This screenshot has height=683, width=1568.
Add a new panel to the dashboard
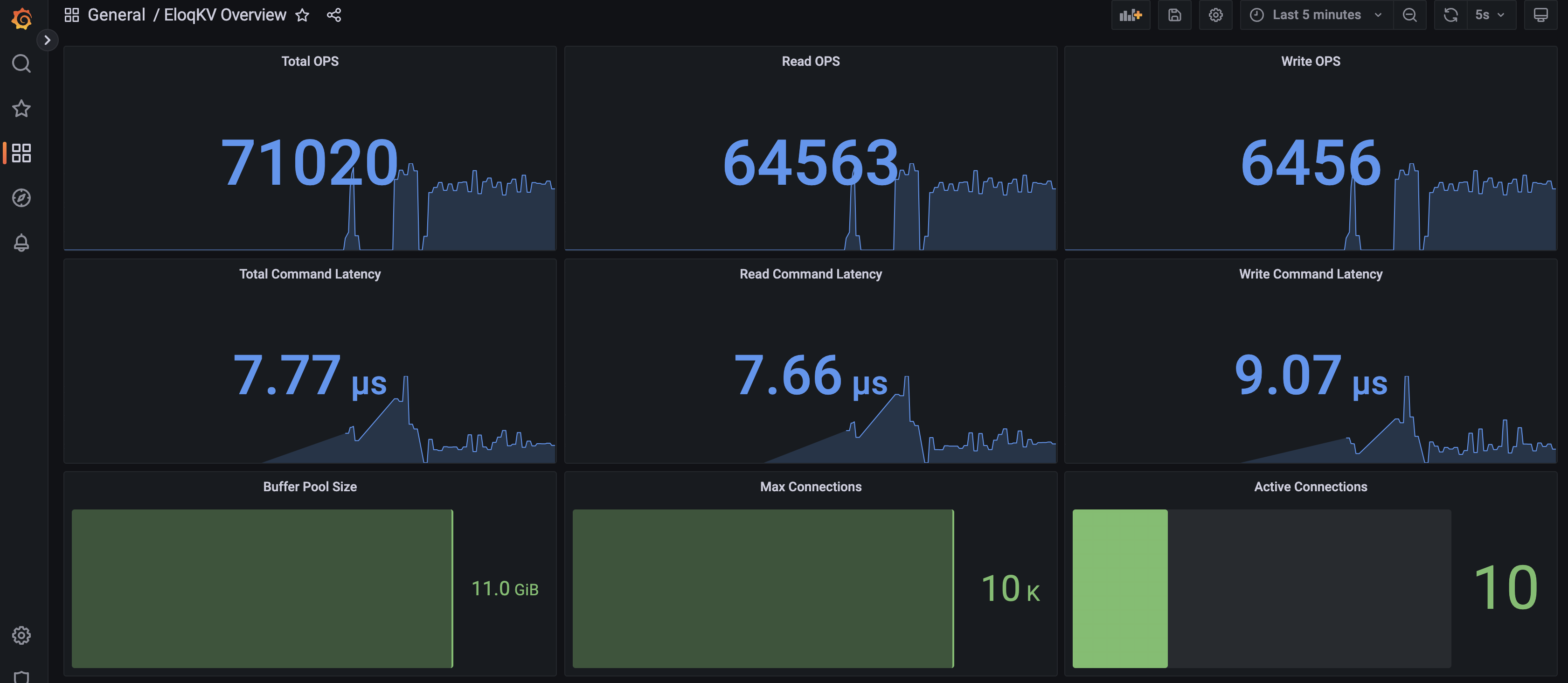click(1131, 14)
